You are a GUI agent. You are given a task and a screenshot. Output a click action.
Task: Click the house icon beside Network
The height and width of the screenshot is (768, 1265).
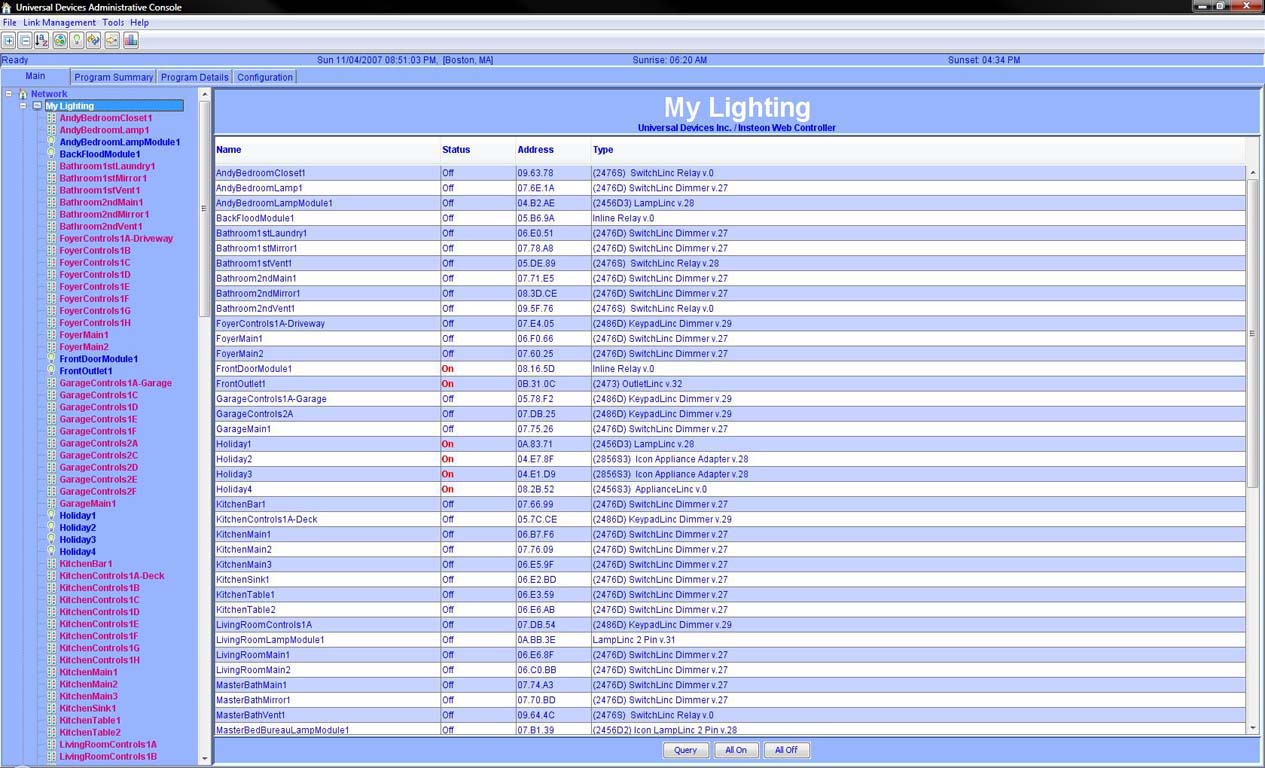pyautogui.click(x=23, y=94)
